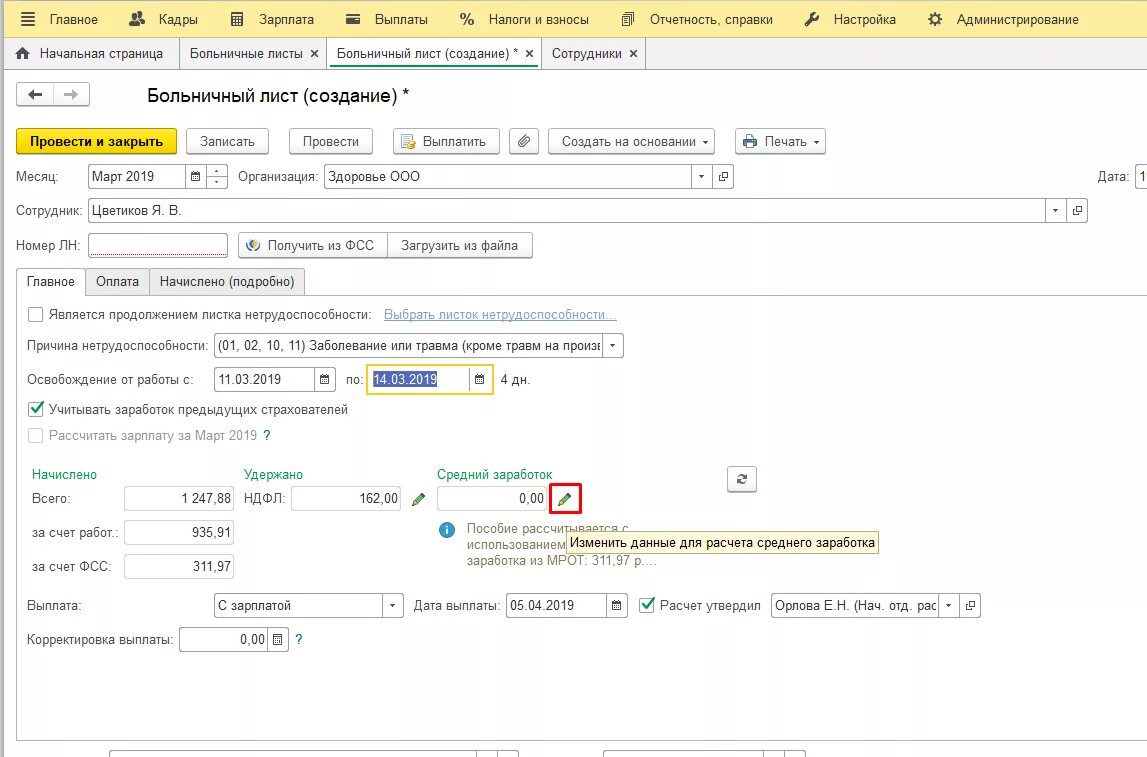Click help question mark near Корректировка выплаты
This screenshot has width=1147, height=757.
coord(298,639)
